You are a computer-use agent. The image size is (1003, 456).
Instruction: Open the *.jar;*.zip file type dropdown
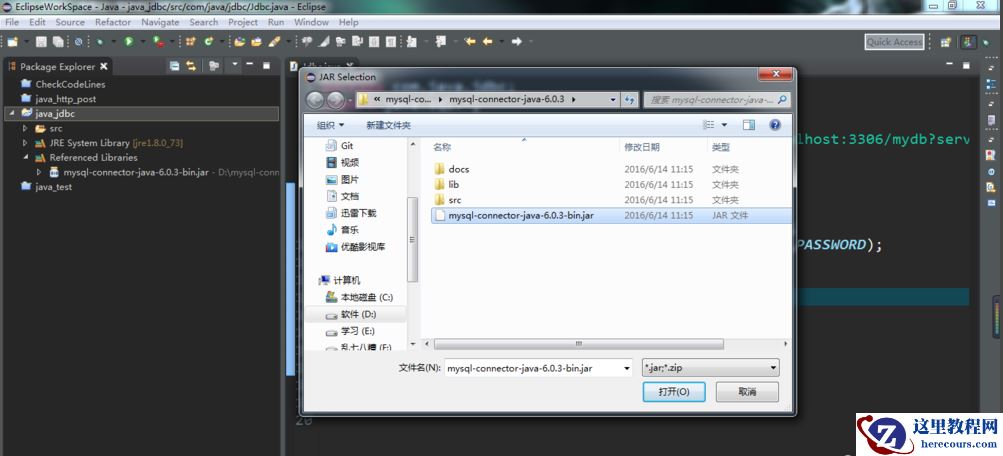click(x=710, y=368)
